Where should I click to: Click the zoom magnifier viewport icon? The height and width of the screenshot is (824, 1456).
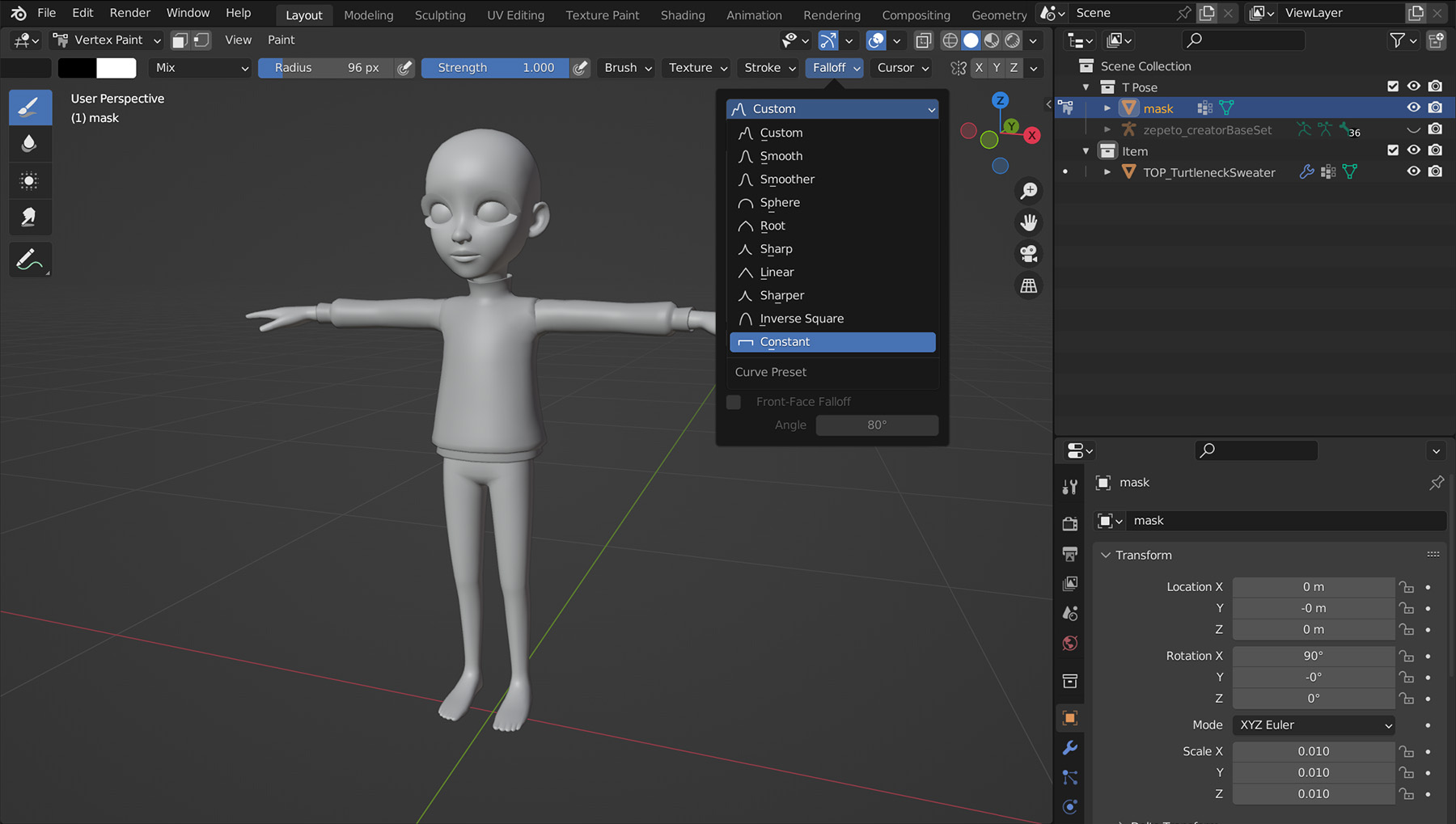coord(1028,191)
